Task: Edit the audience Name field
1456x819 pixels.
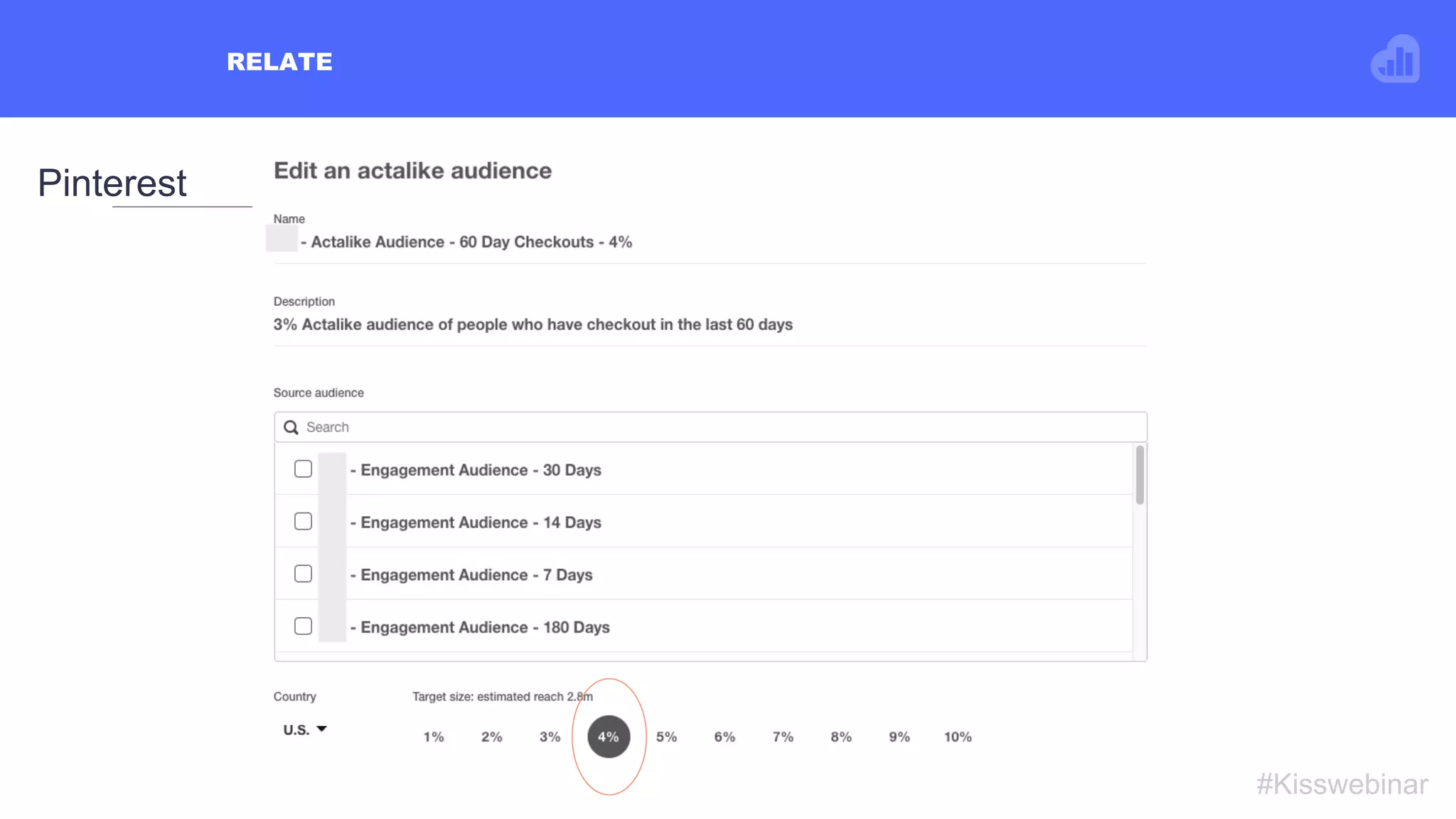Action: (710, 242)
